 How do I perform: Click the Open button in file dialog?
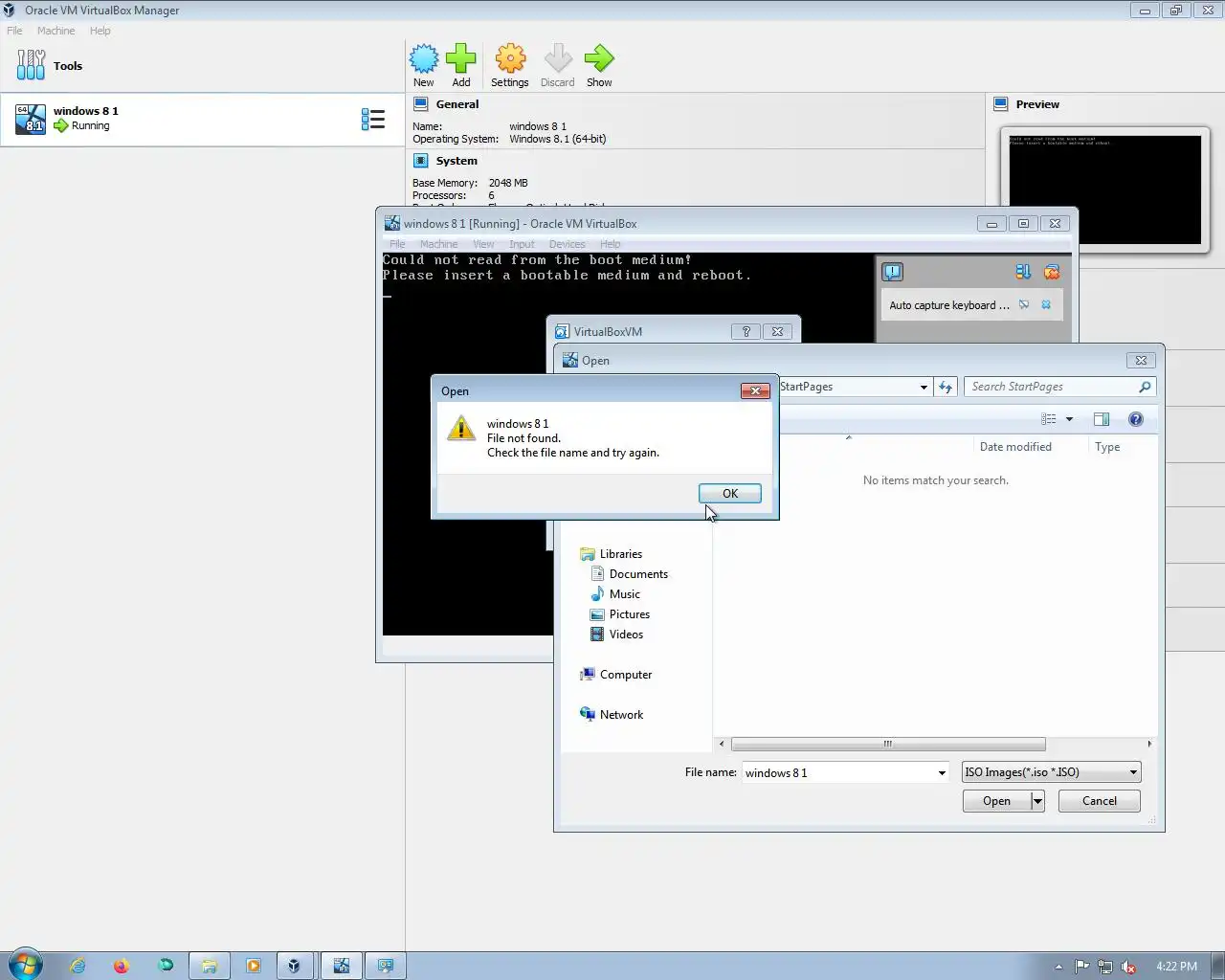point(996,801)
